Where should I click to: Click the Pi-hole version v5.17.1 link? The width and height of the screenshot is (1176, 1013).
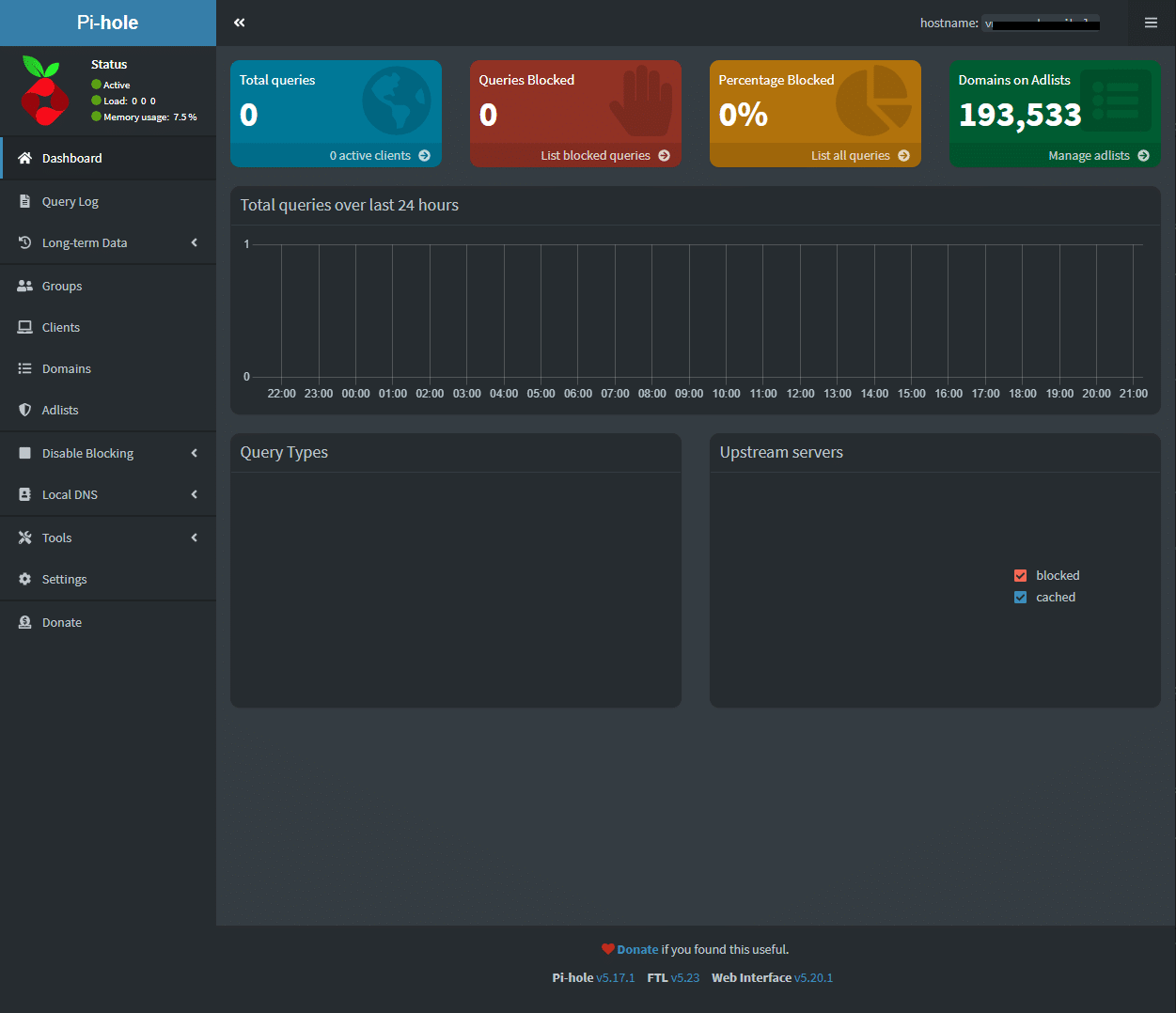point(616,978)
